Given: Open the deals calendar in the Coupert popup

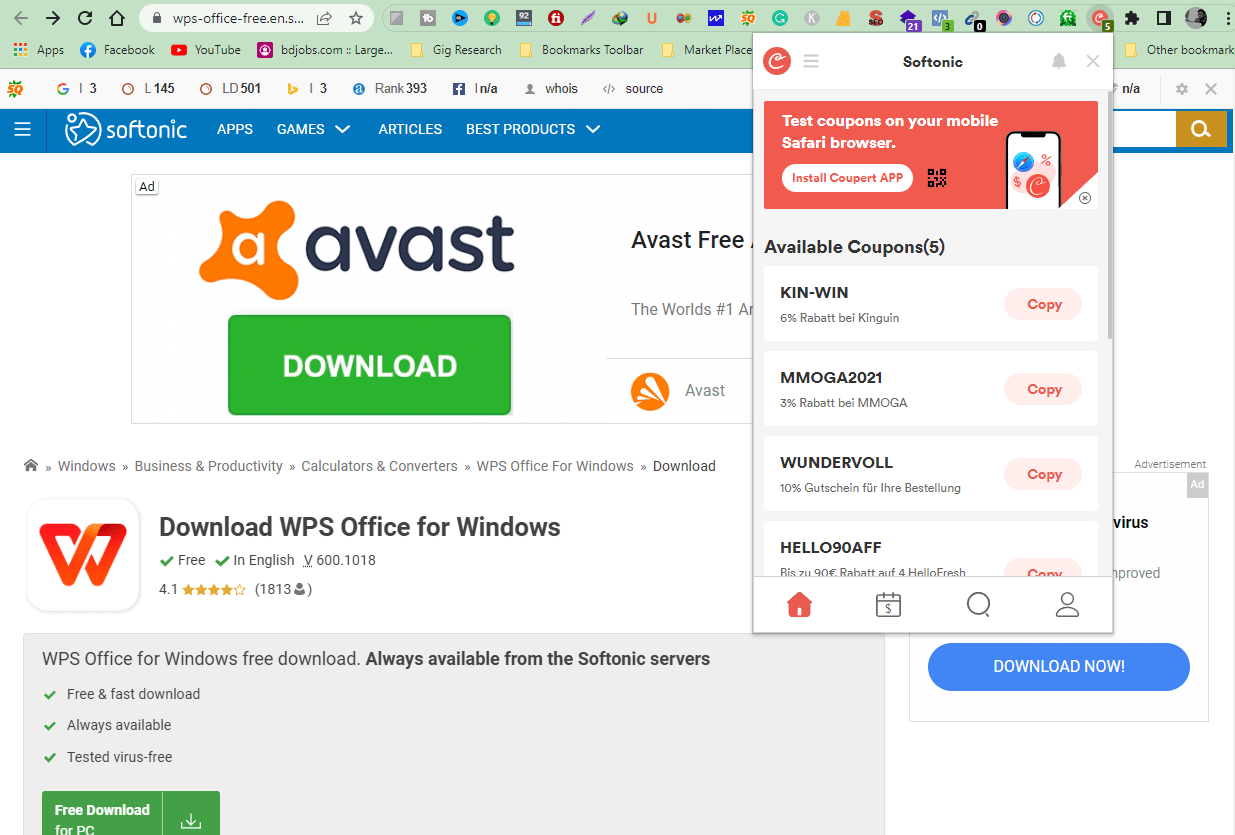Looking at the screenshot, I should 888,604.
